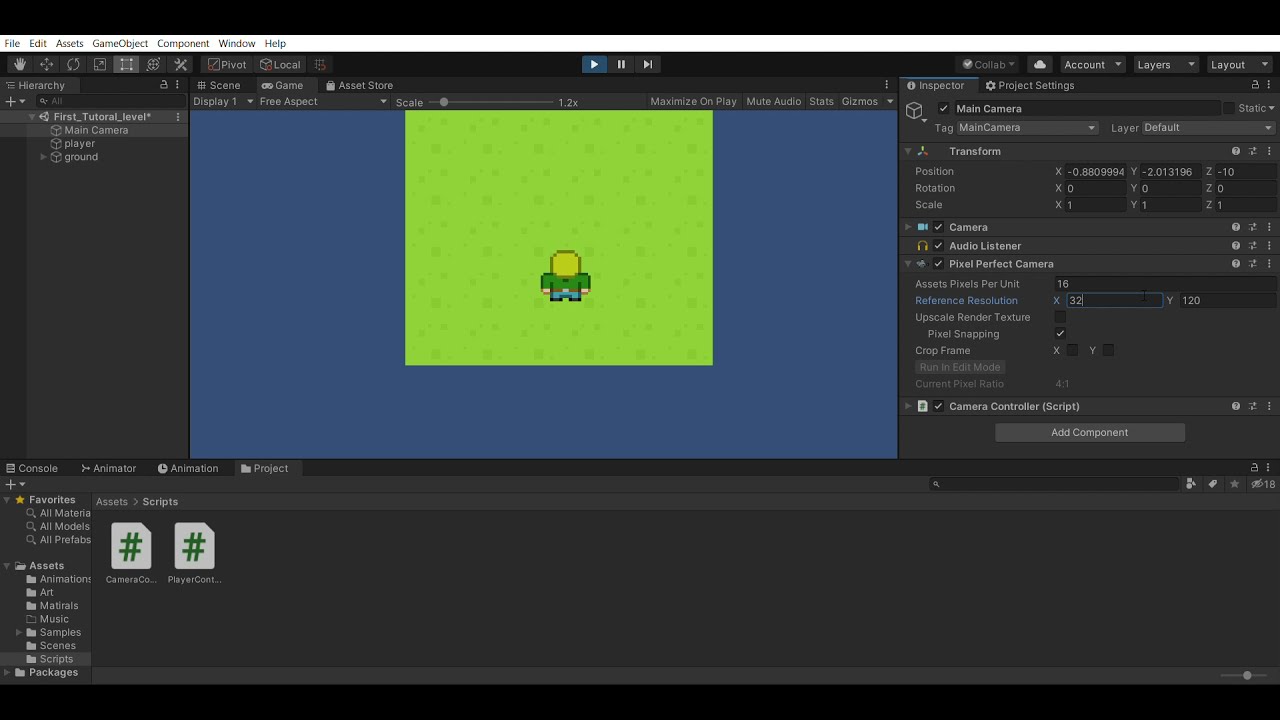Search by label icon in Project panel
1280x720 pixels.
click(1212, 484)
